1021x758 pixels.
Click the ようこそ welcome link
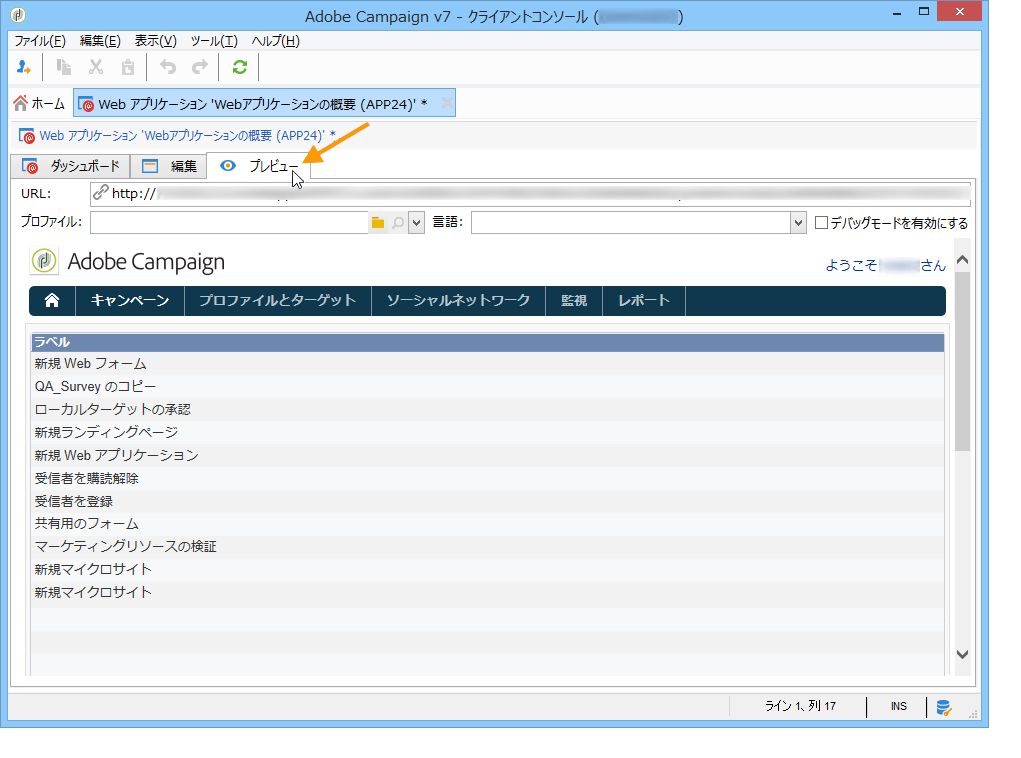886,265
